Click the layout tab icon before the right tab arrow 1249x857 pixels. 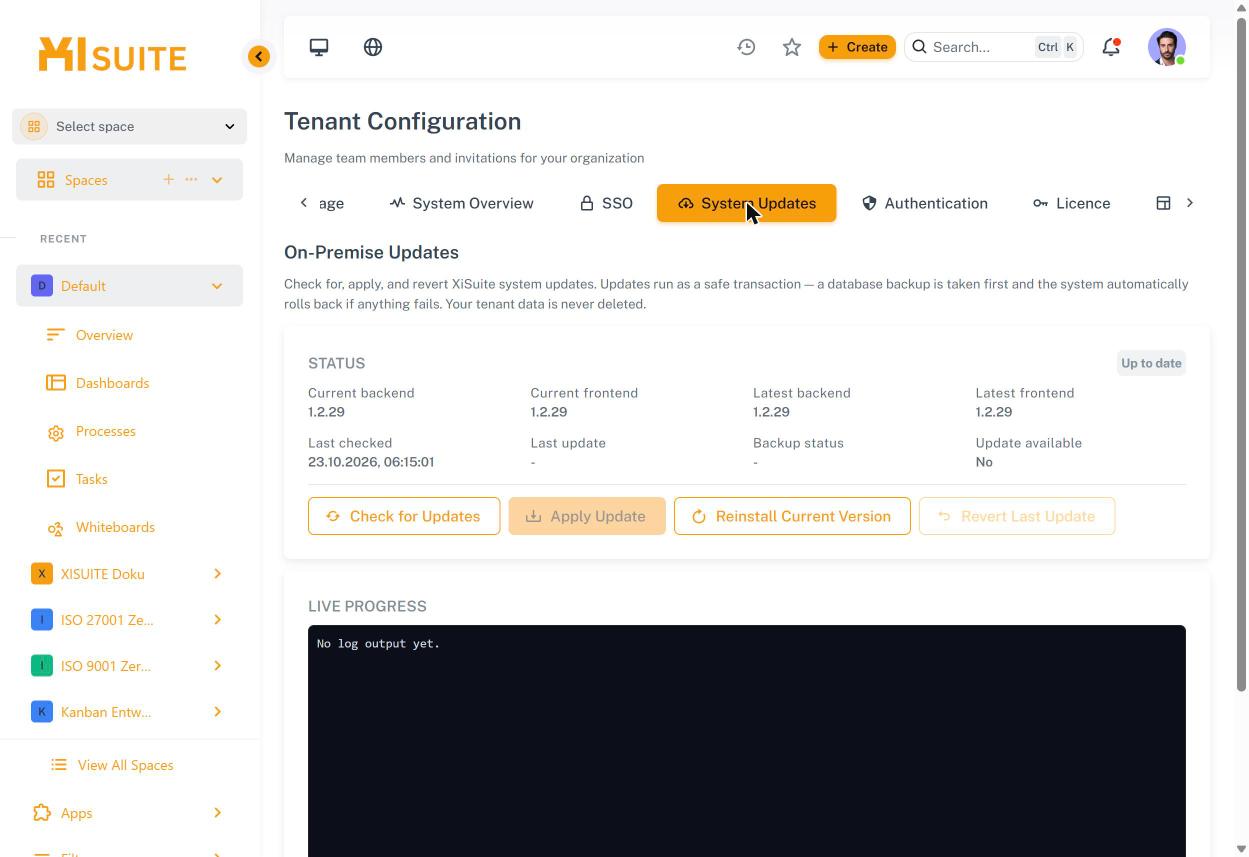(x=1163, y=203)
